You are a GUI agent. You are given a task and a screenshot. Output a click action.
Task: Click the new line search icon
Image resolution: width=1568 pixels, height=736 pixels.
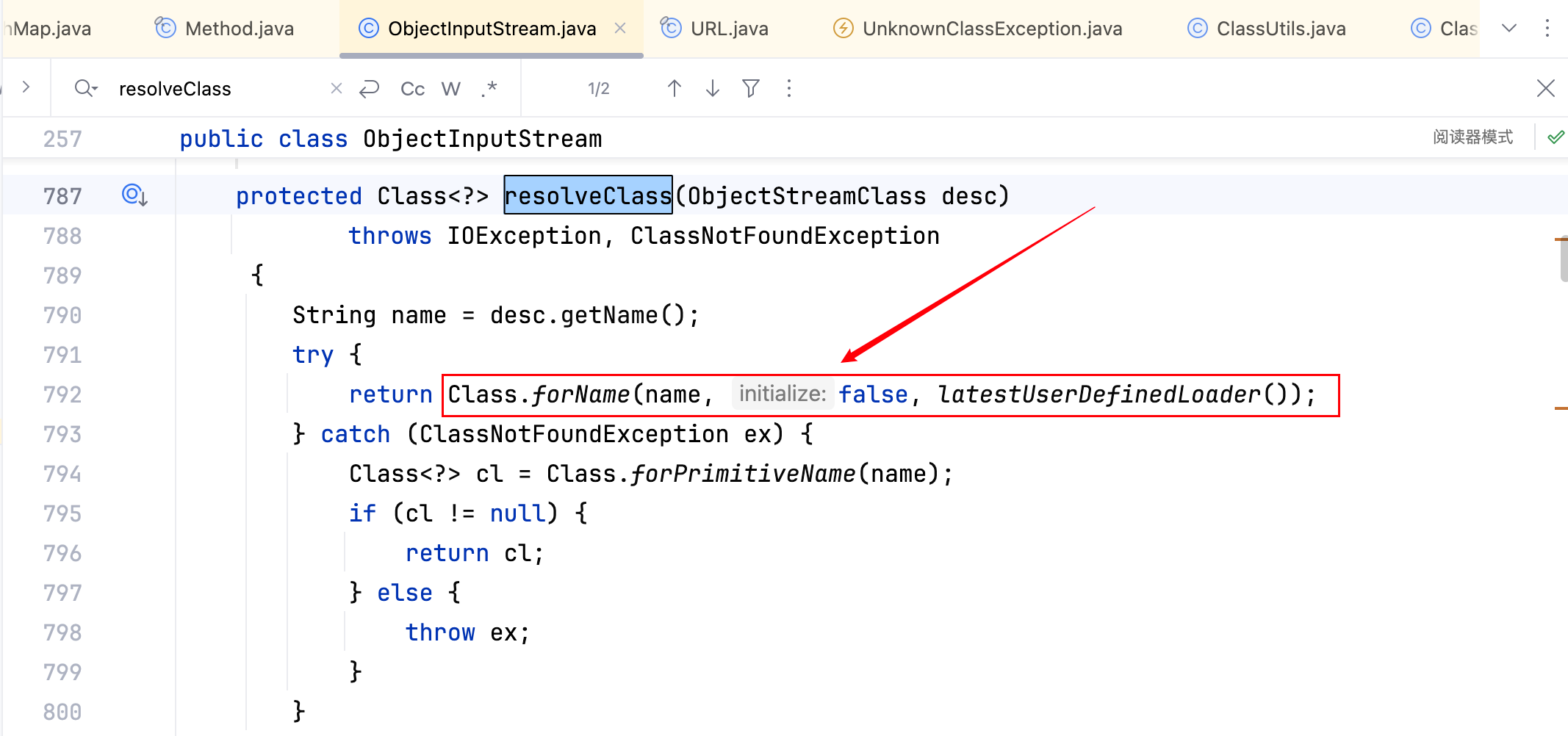click(x=369, y=89)
